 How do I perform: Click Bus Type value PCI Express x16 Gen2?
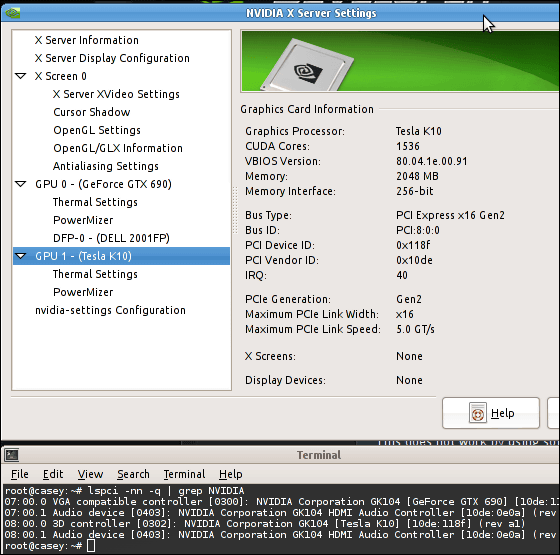pos(450,215)
